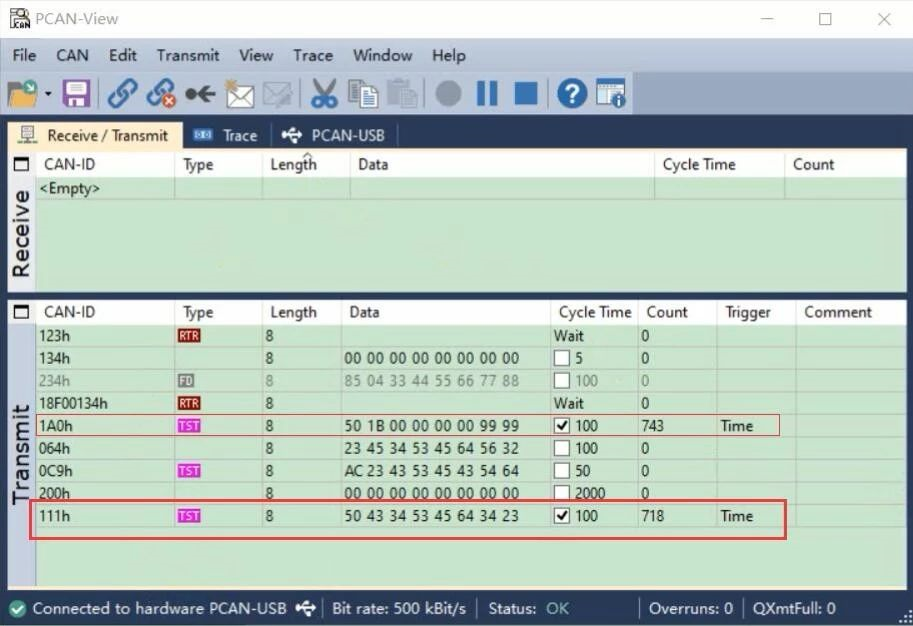Click the green connection status check icon
This screenshot has width=913, height=626.
tap(17, 609)
